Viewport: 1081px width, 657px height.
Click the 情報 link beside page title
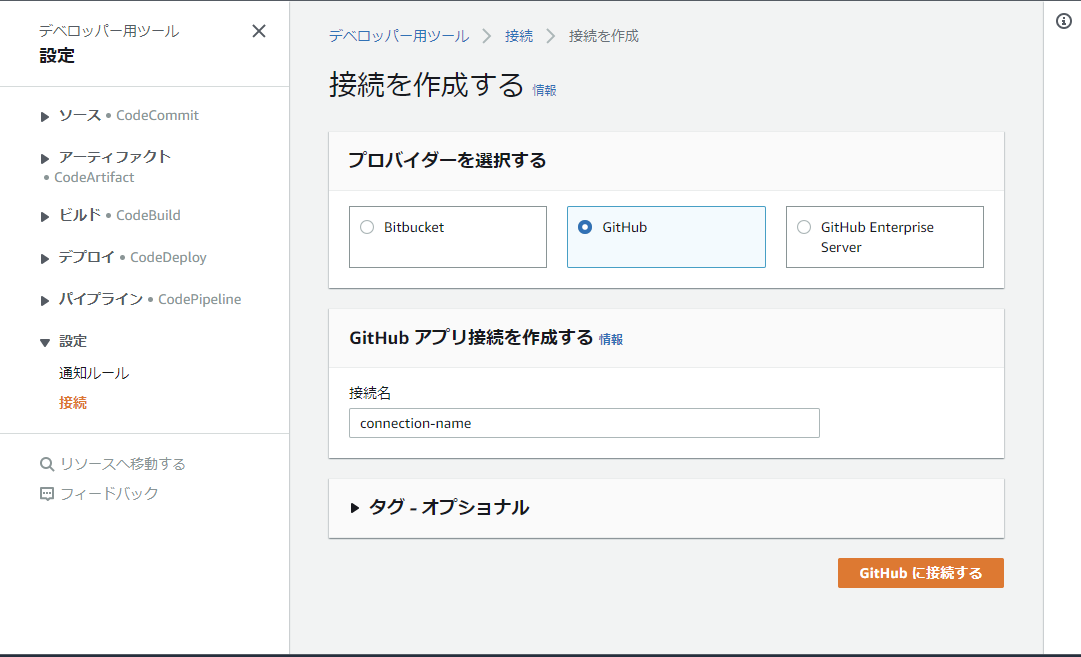tap(544, 90)
